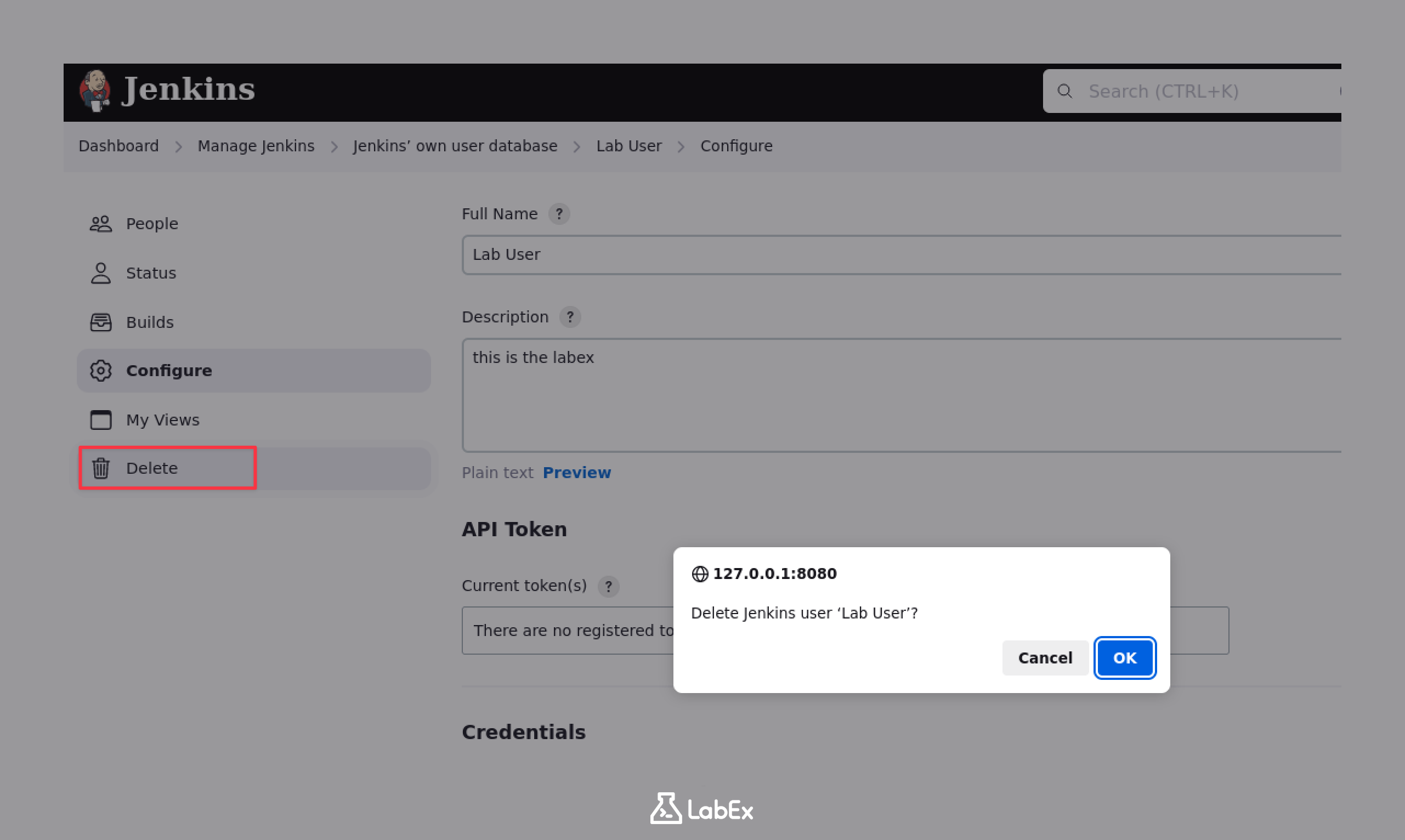Click the Configure gear icon

click(x=101, y=371)
